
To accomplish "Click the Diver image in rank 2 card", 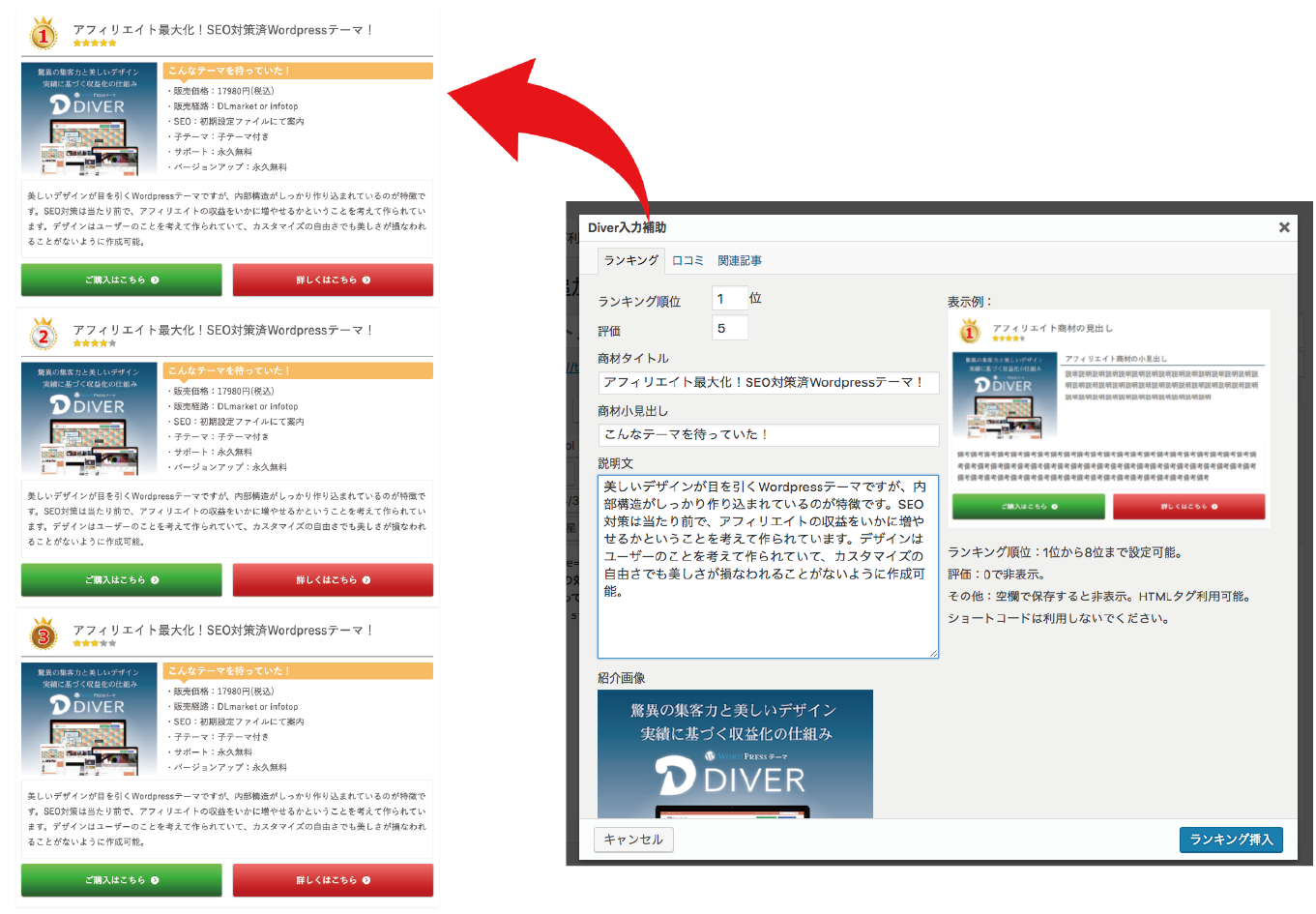I will pyautogui.click(x=89, y=419).
